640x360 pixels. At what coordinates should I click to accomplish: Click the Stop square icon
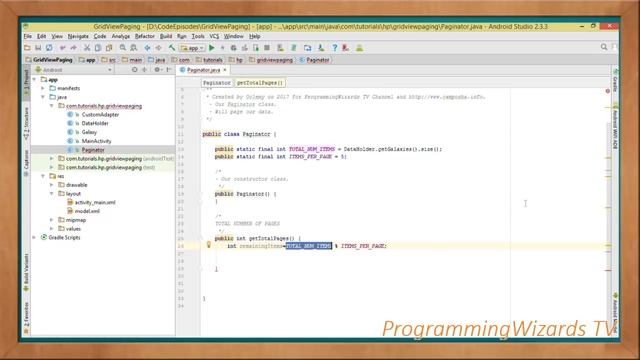point(267,48)
